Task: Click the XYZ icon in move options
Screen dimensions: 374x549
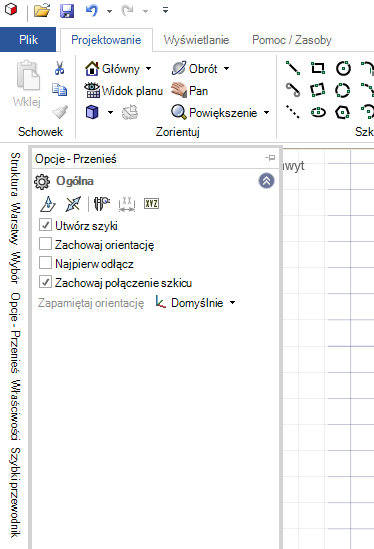Action: 151,203
